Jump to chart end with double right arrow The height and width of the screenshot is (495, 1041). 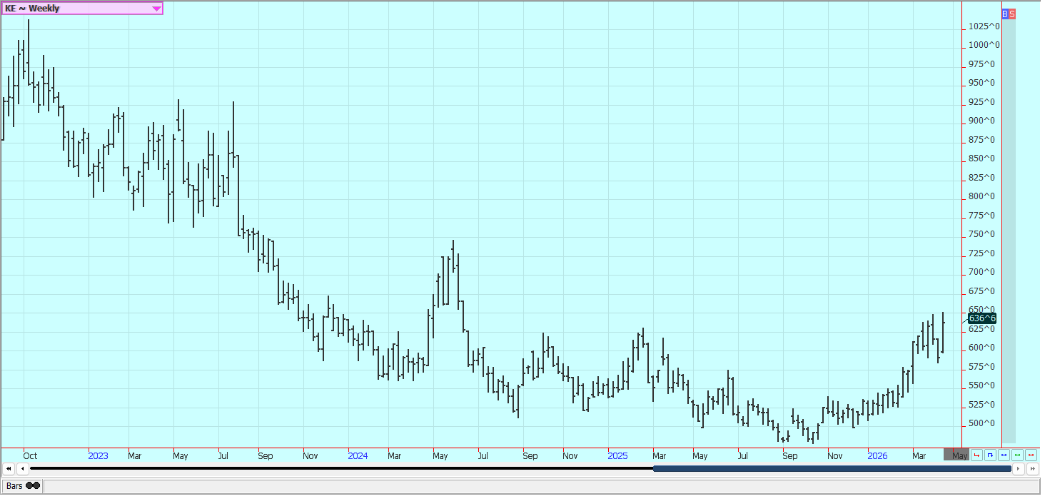pyautogui.click(x=1031, y=468)
